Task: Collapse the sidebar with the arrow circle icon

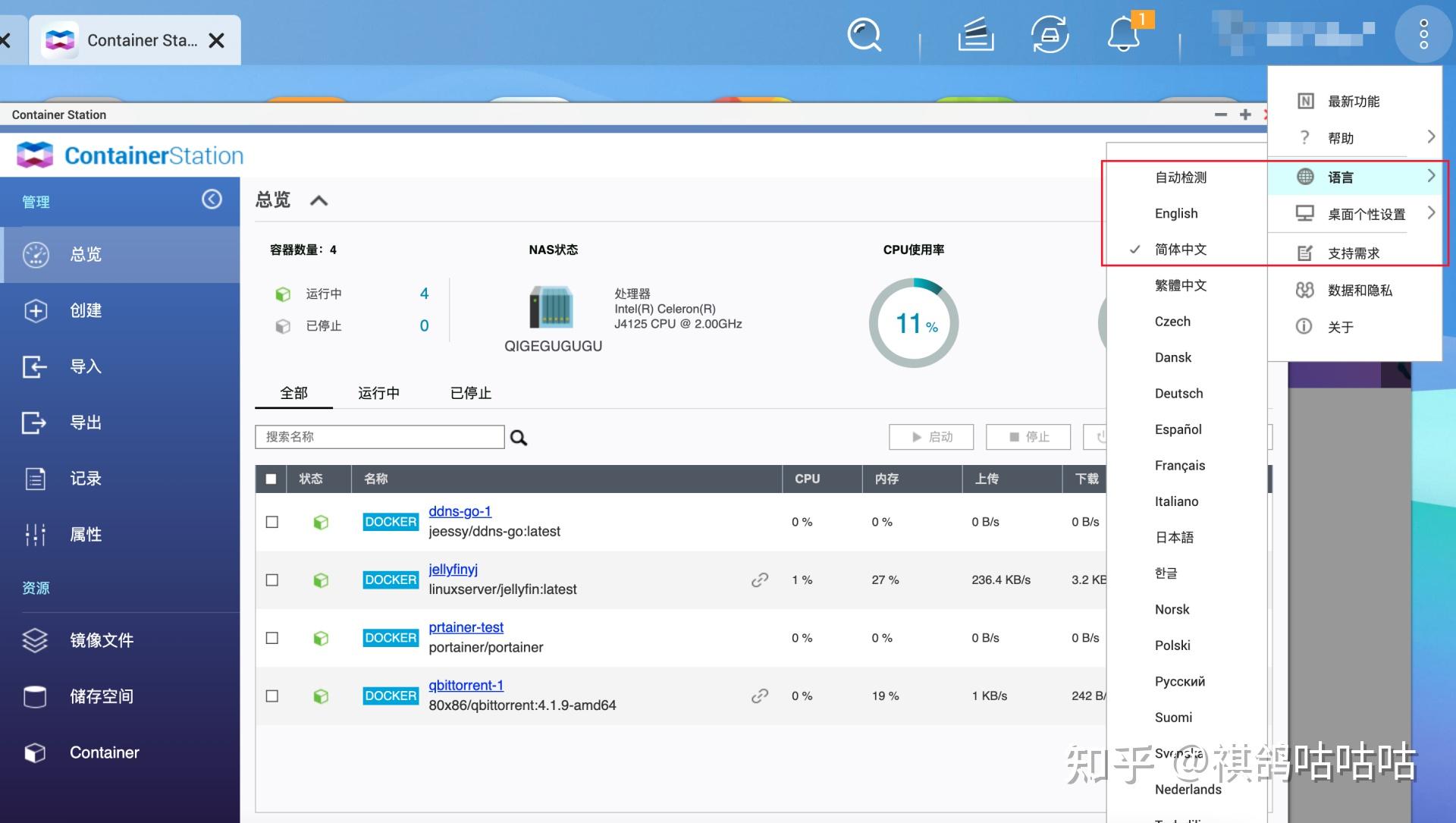Action: (212, 199)
